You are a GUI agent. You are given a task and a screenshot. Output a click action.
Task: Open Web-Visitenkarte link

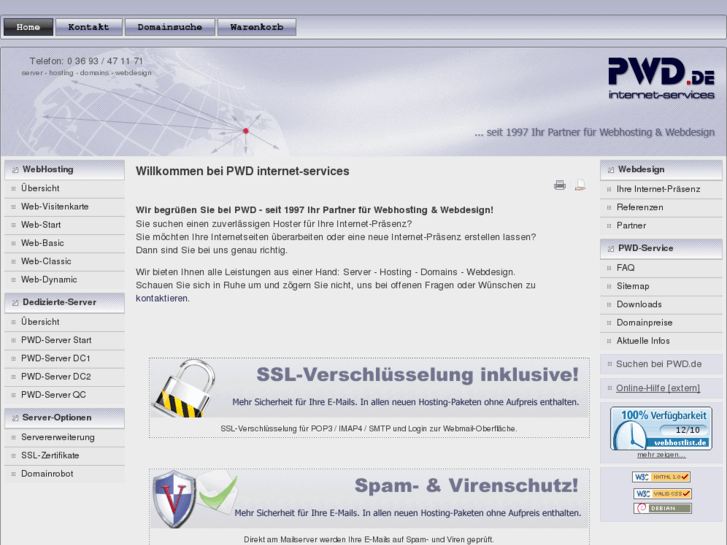point(64,207)
